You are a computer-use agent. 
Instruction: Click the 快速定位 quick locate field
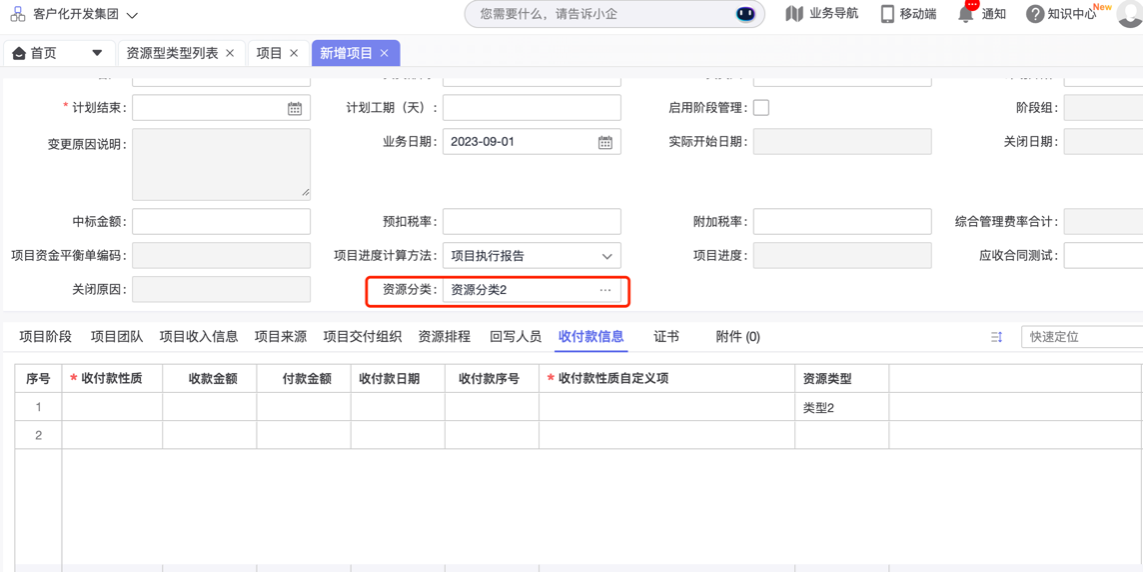pyautogui.click(x=1081, y=337)
